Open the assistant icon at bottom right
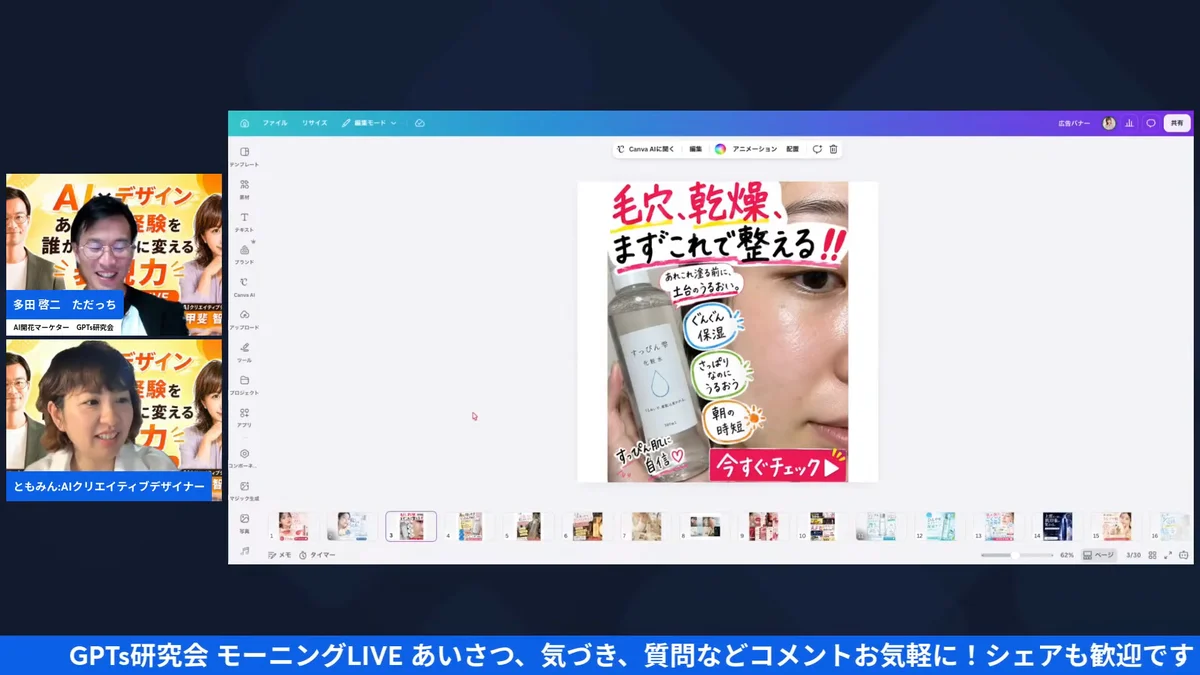1200x675 pixels. tap(1184, 555)
